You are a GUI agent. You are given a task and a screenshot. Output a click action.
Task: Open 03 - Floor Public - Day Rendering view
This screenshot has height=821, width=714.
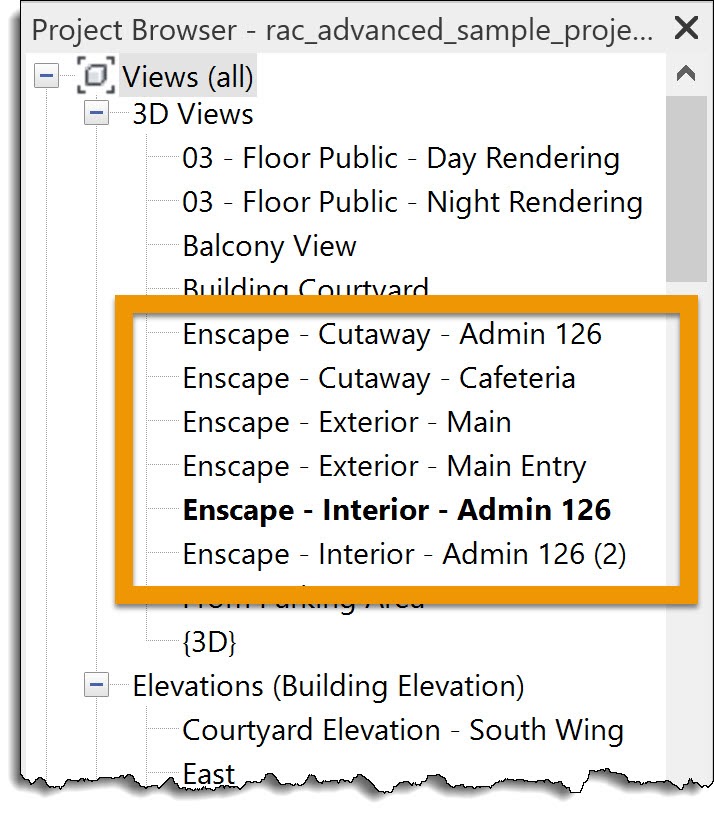(x=400, y=158)
